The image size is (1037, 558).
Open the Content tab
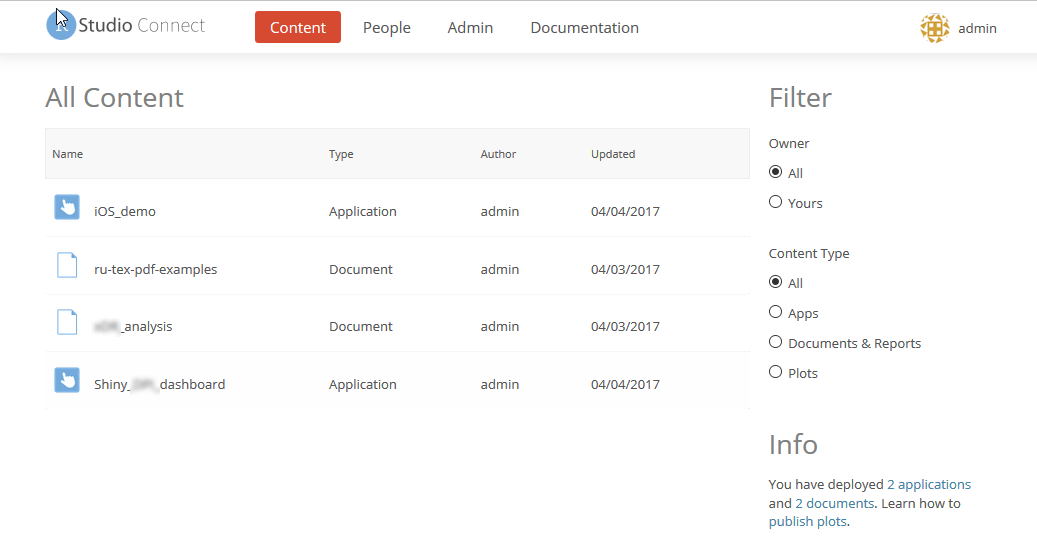[x=298, y=27]
